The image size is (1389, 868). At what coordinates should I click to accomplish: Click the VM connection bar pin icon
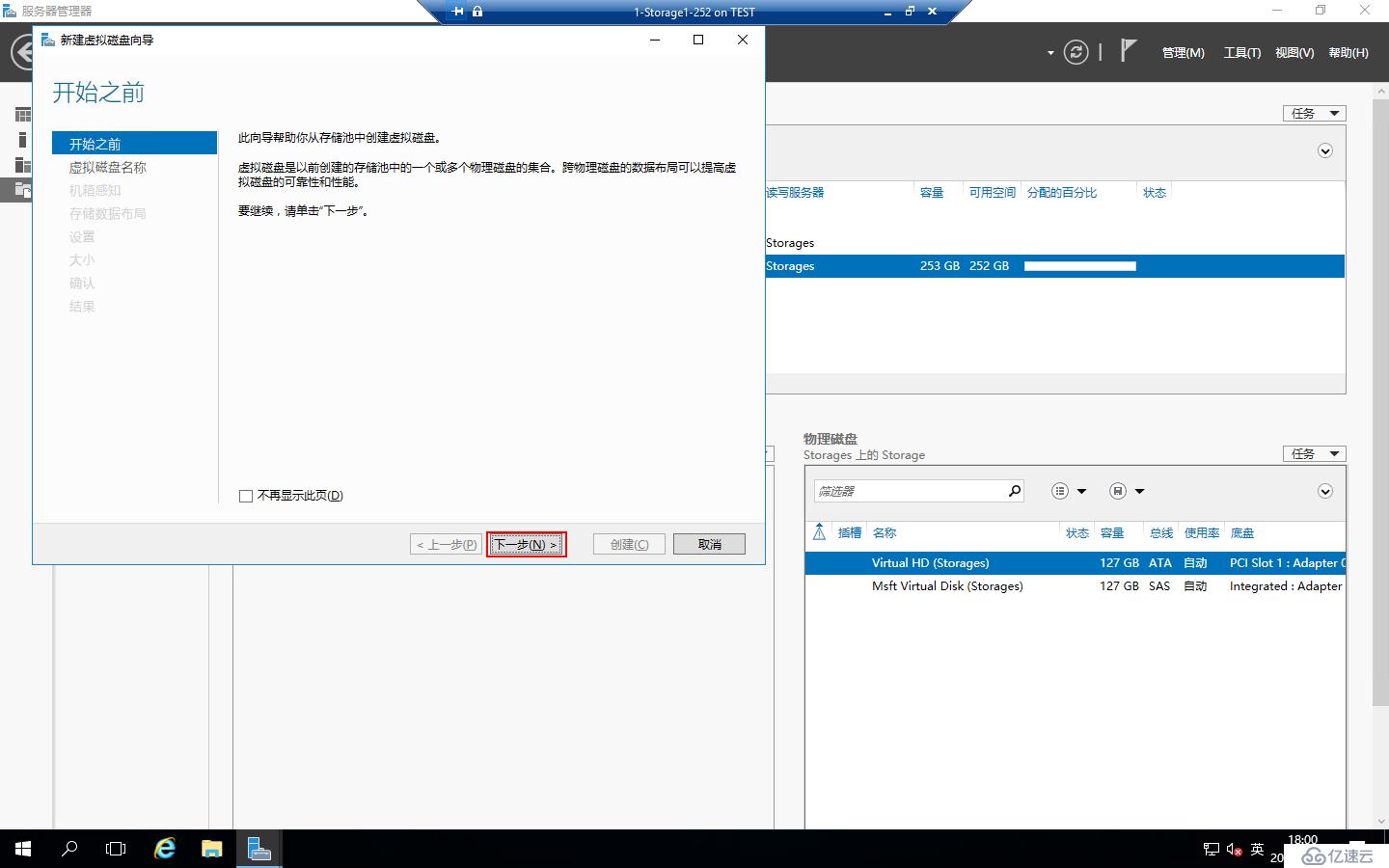[x=458, y=12]
